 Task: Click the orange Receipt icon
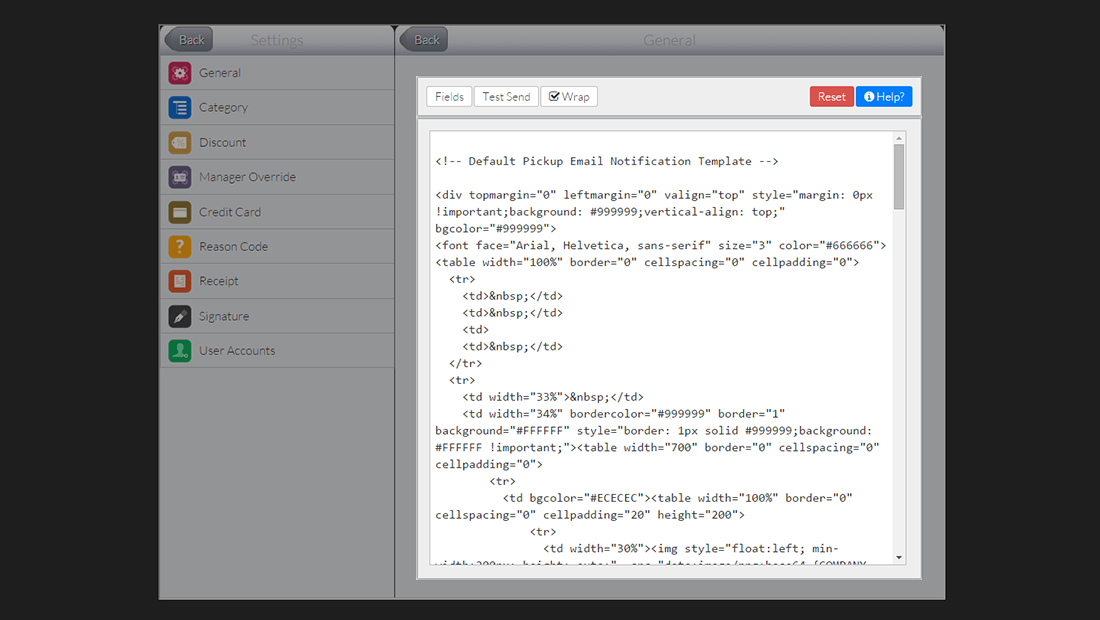(180, 281)
